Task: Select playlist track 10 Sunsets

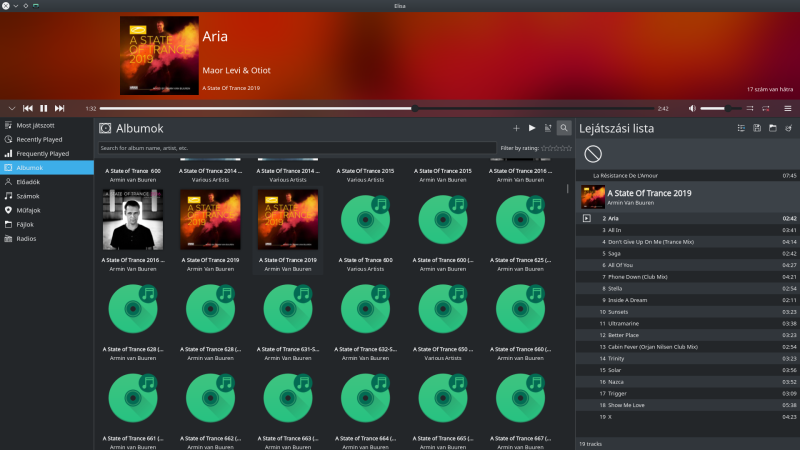Action: (687, 312)
